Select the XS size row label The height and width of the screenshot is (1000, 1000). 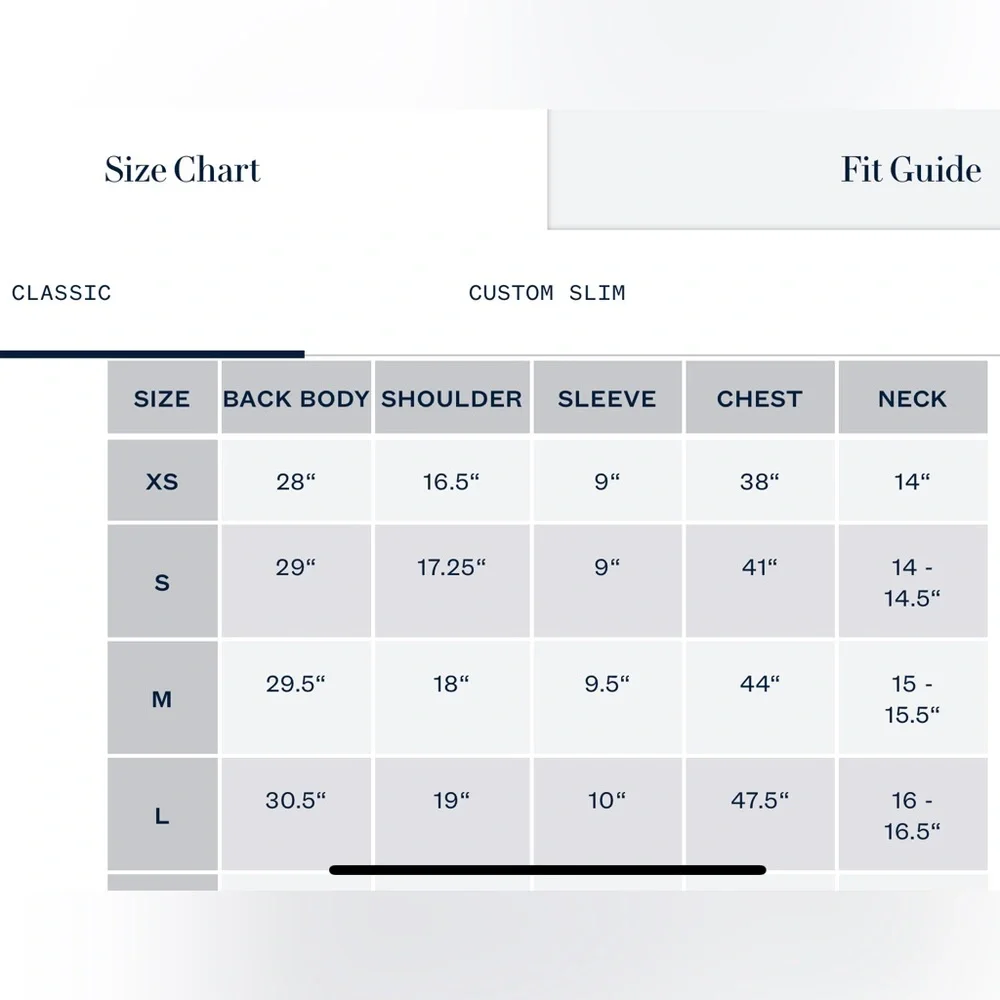coord(162,481)
